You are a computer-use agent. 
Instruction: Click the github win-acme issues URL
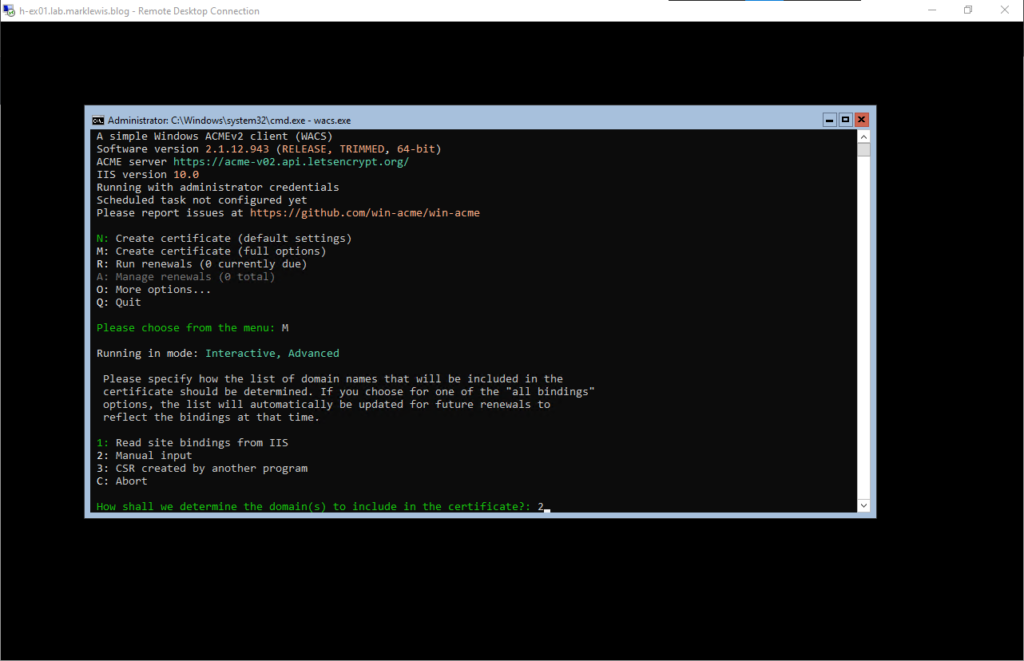point(364,213)
